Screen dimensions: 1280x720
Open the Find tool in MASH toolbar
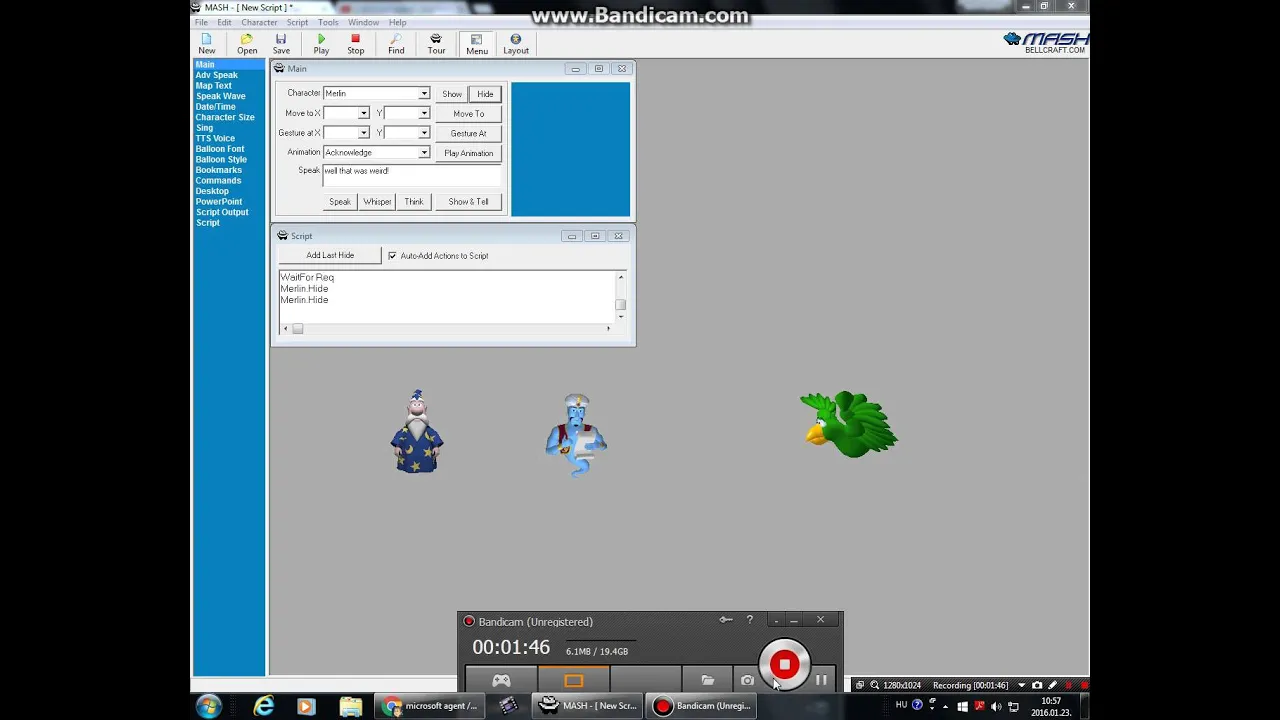pos(396,44)
